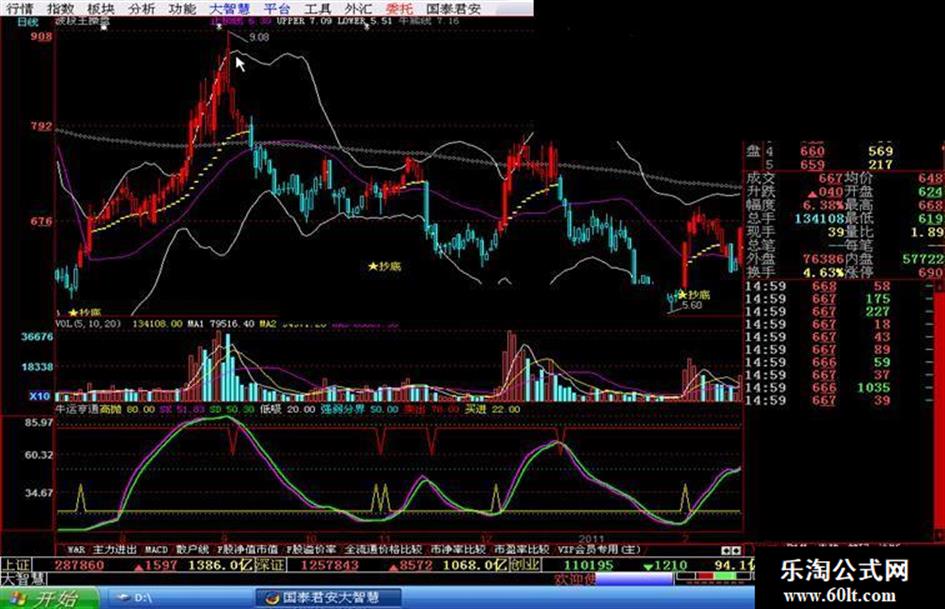Click the 总手 134108 value

coord(818,218)
